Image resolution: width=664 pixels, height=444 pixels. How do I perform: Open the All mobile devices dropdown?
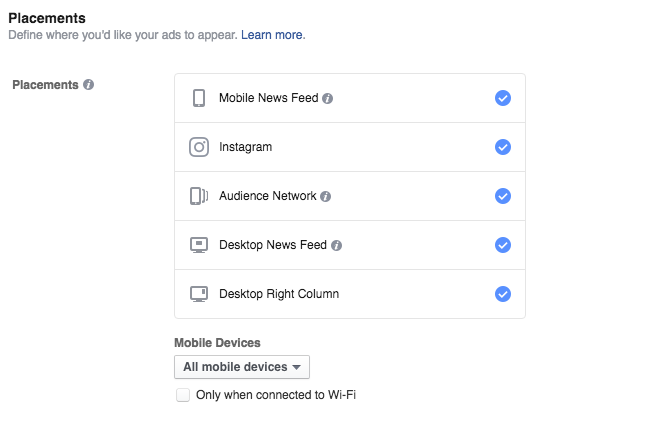point(242,367)
